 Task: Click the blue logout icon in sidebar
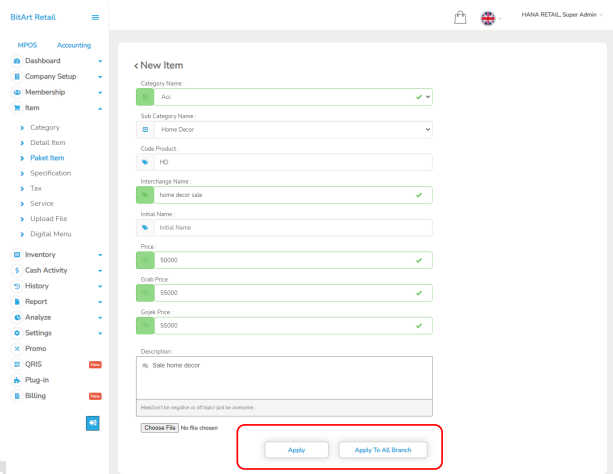93,424
